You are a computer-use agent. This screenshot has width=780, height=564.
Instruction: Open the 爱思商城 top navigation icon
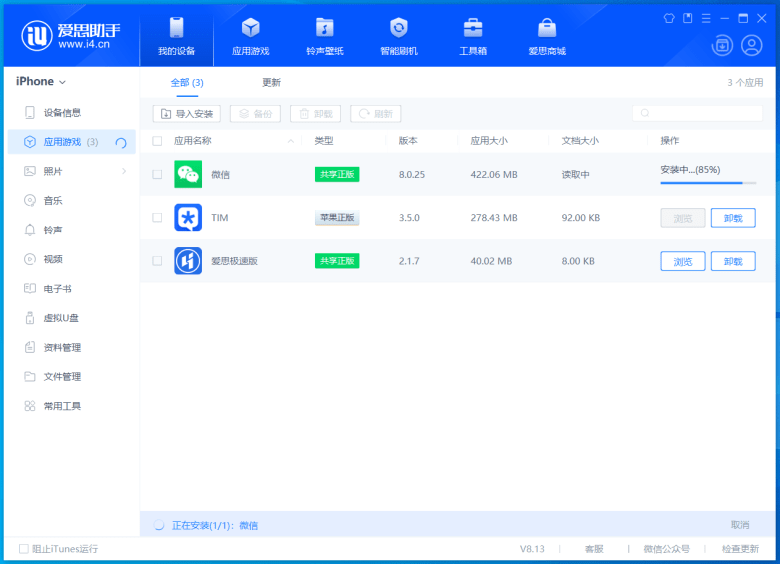tap(547, 28)
